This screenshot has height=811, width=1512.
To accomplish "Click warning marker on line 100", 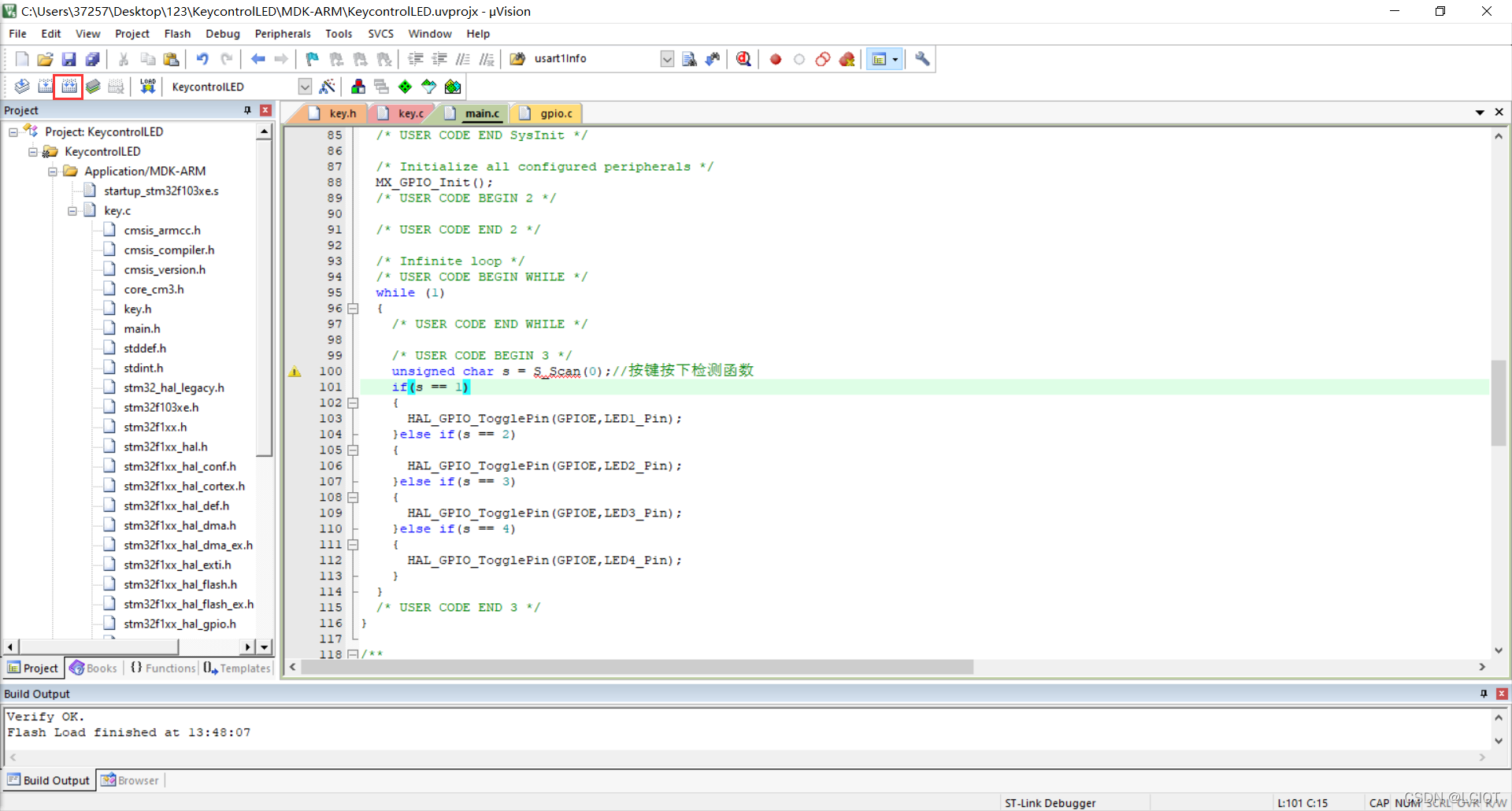I will click(x=295, y=372).
